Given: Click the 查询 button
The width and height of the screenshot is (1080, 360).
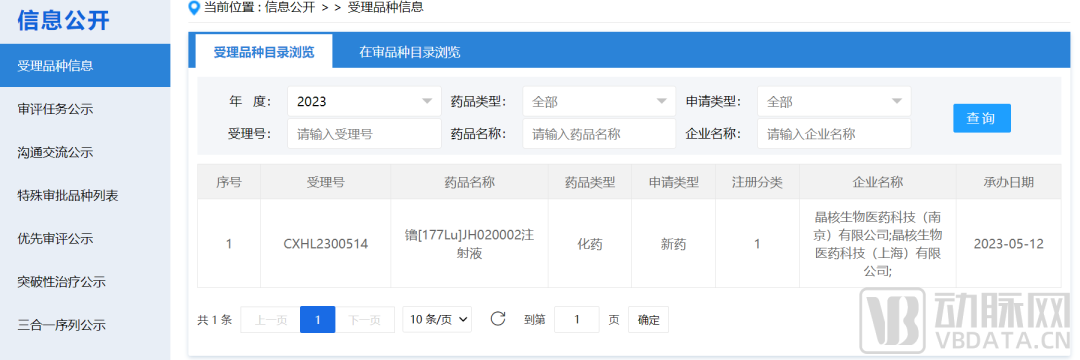Looking at the screenshot, I should [x=982, y=118].
